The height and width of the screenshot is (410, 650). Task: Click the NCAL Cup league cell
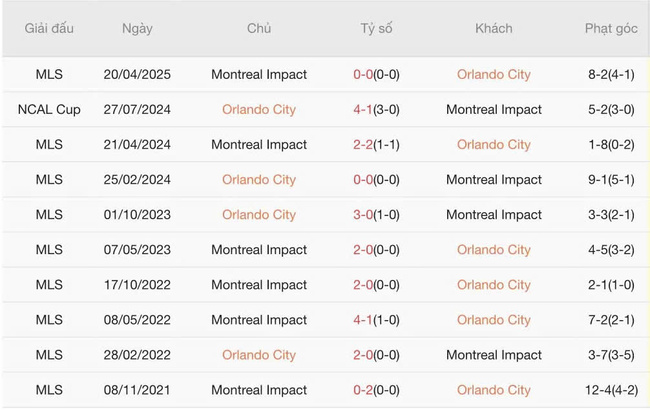pos(49,109)
